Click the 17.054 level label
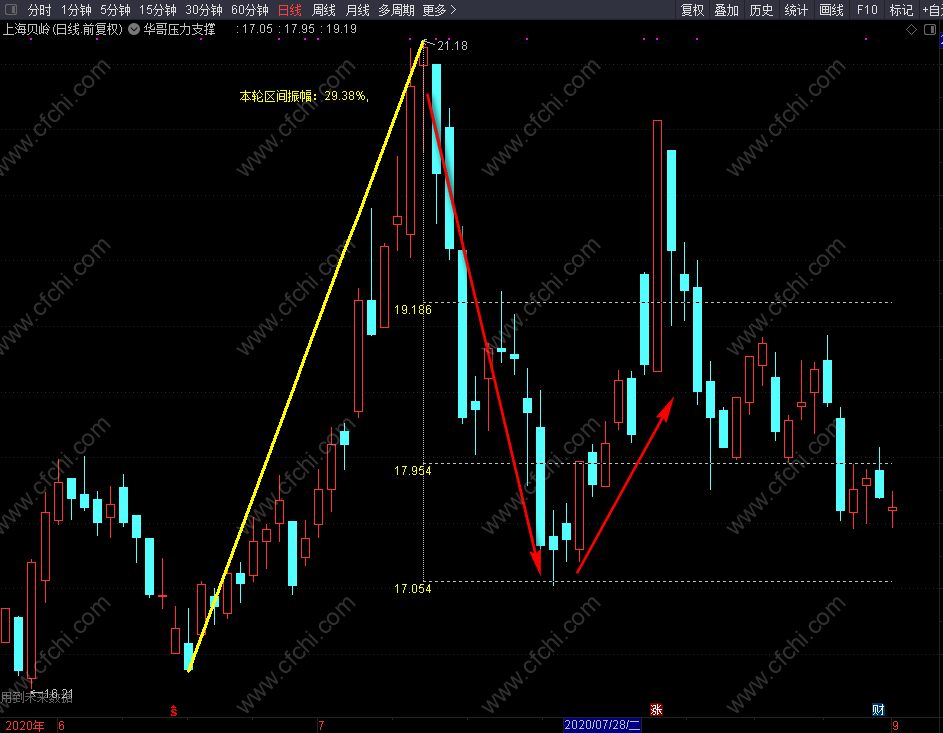 pyautogui.click(x=413, y=589)
